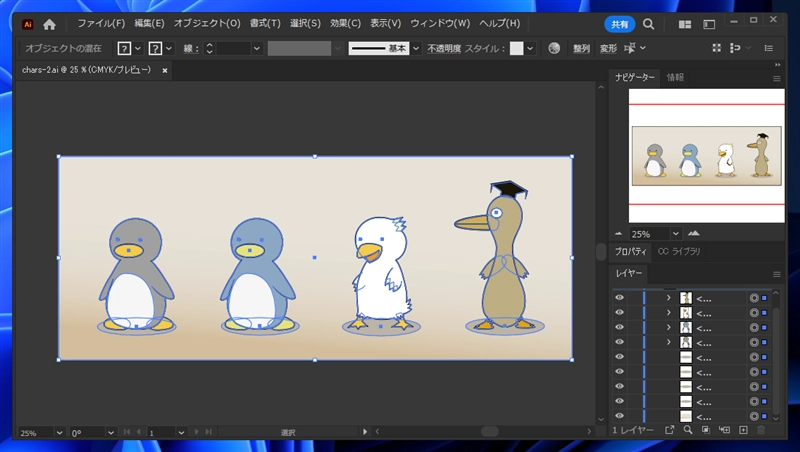Open the fill color dropdown arrow
Image resolution: width=800 pixels, height=452 pixels.
138,48
